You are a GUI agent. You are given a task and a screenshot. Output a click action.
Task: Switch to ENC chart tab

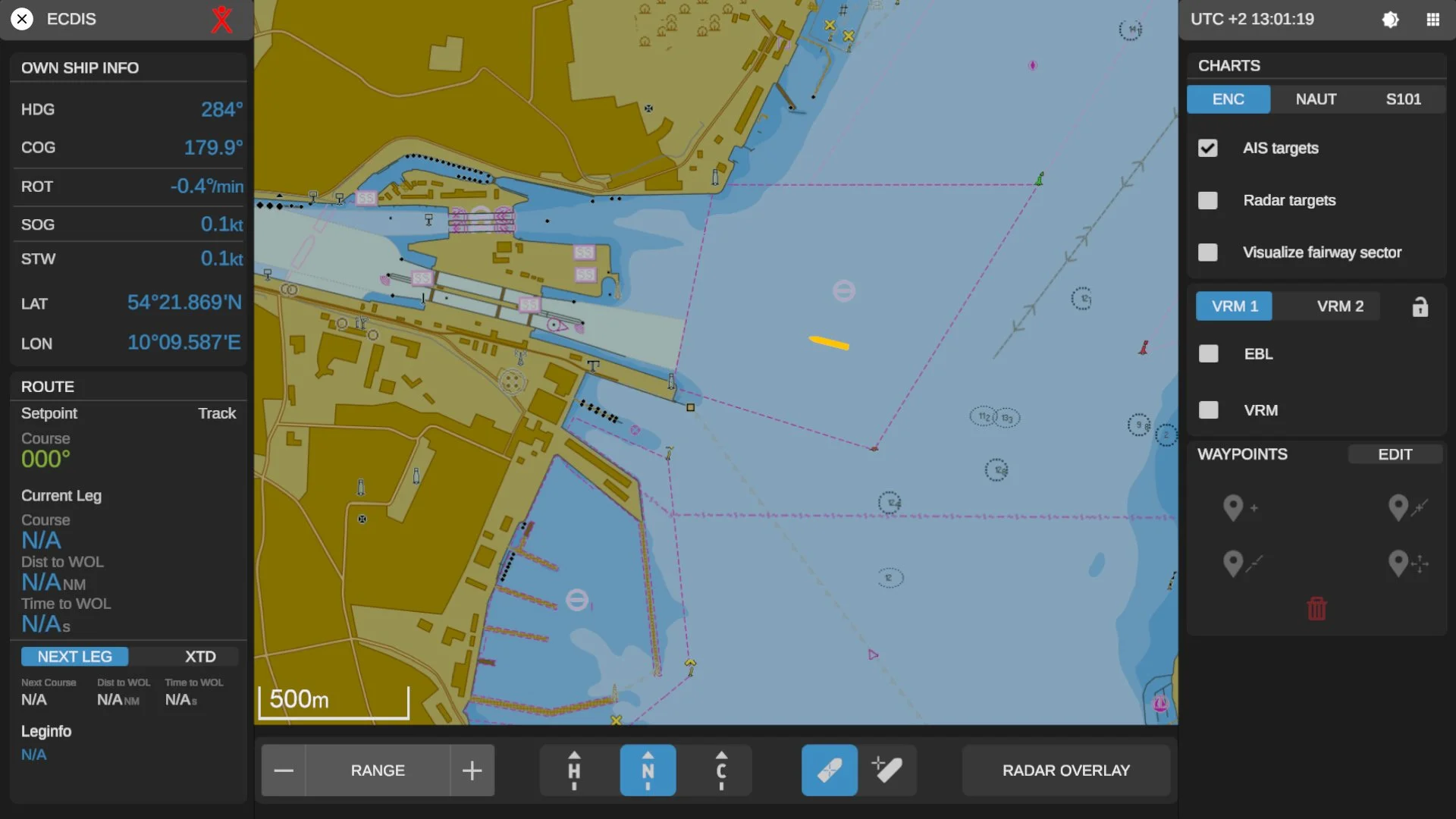click(1228, 99)
